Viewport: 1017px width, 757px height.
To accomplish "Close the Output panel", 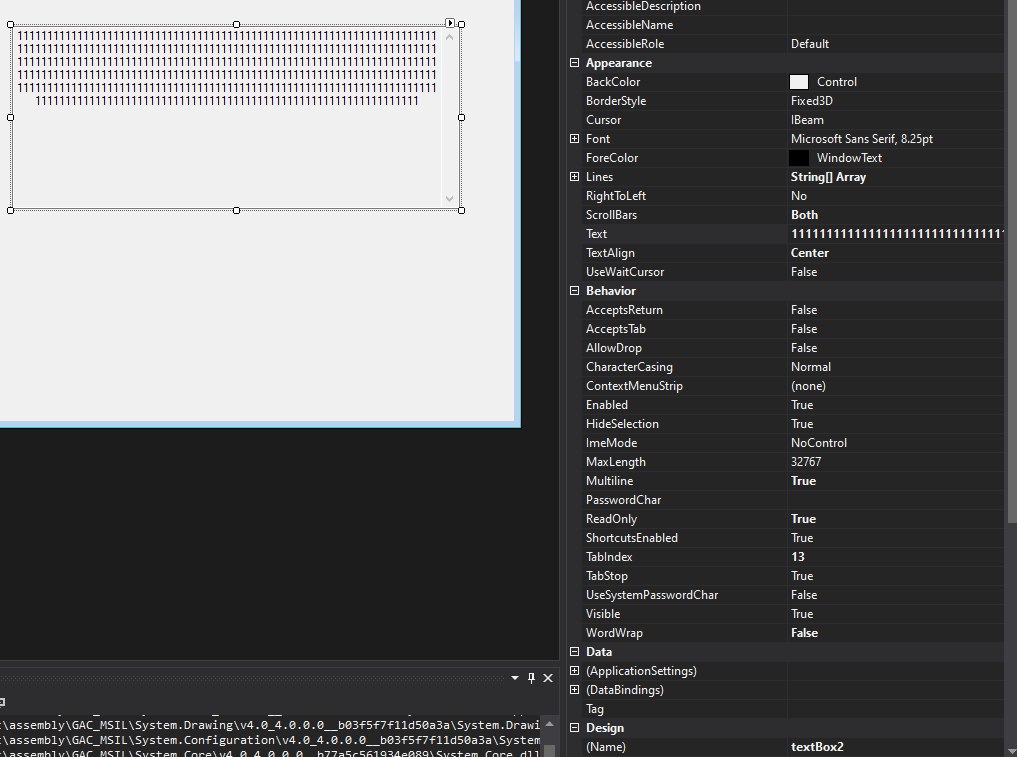I will coord(548,678).
